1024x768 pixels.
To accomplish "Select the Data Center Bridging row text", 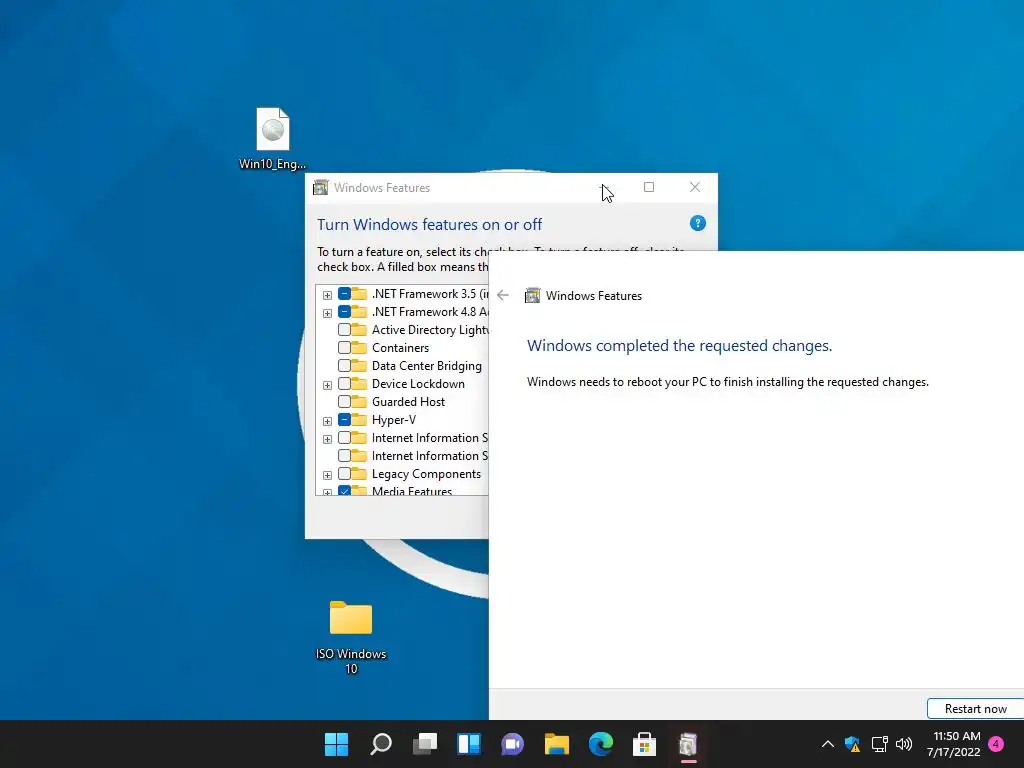I will (x=426, y=366).
